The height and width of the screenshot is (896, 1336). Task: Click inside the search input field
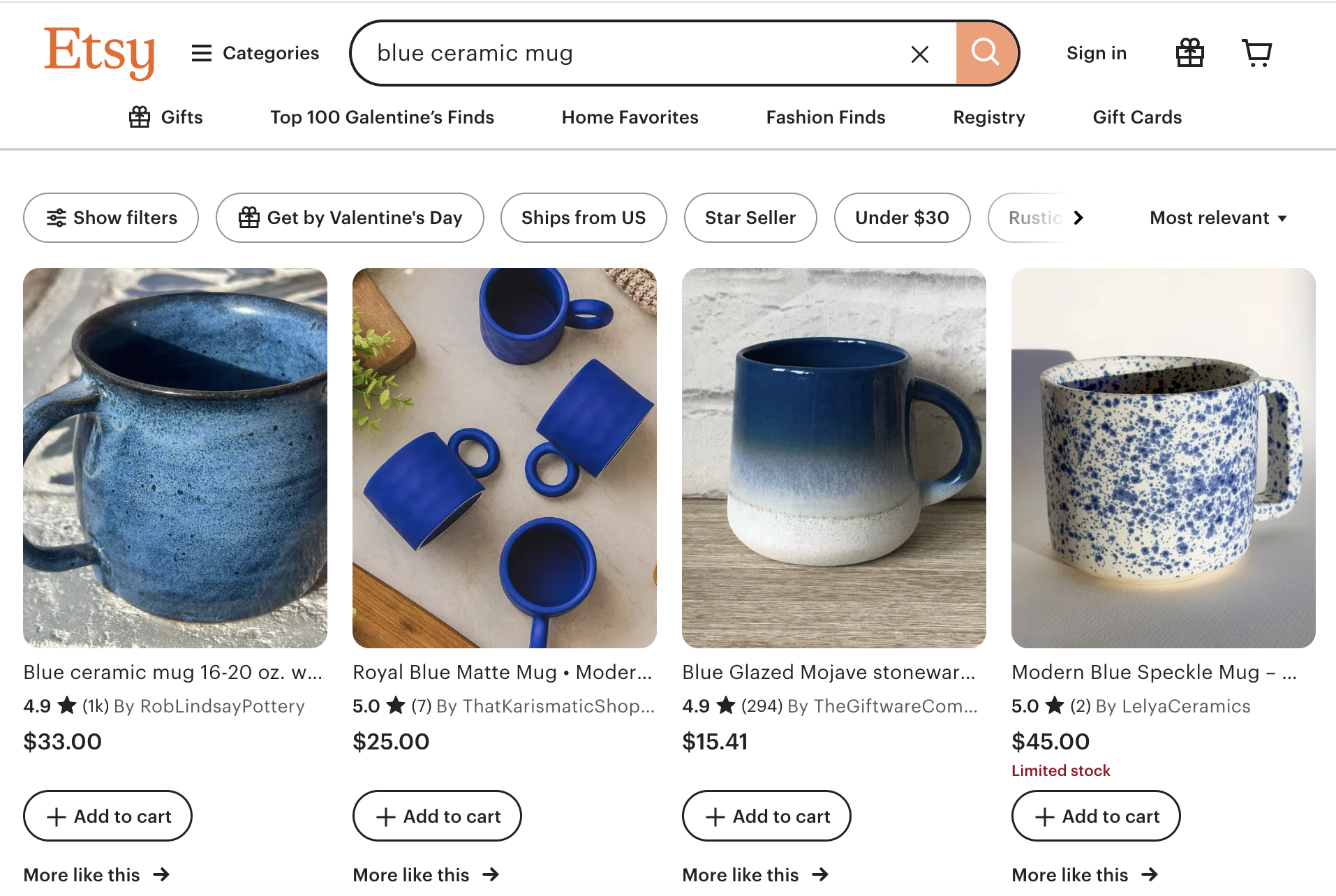(628, 53)
